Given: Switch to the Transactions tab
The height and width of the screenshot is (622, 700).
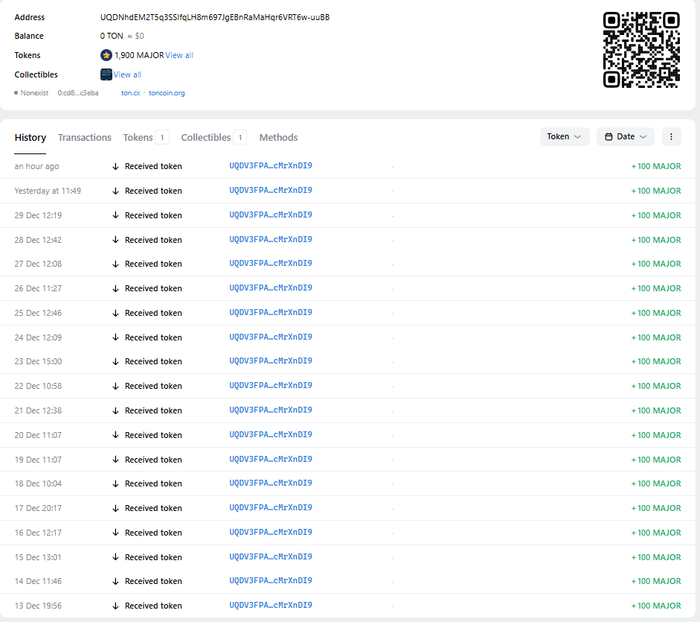Looking at the screenshot, I should [x=84, y=138].
